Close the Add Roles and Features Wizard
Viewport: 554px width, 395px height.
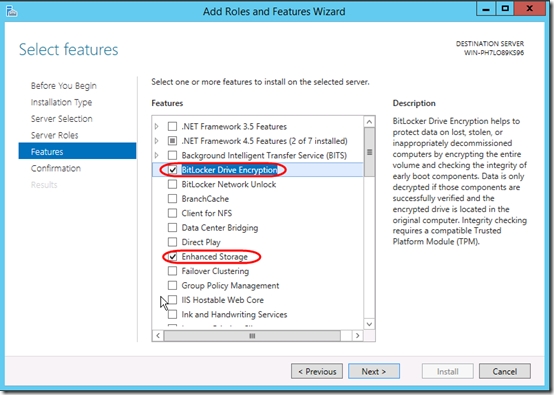pyautogui.click(x=529, y=9)
